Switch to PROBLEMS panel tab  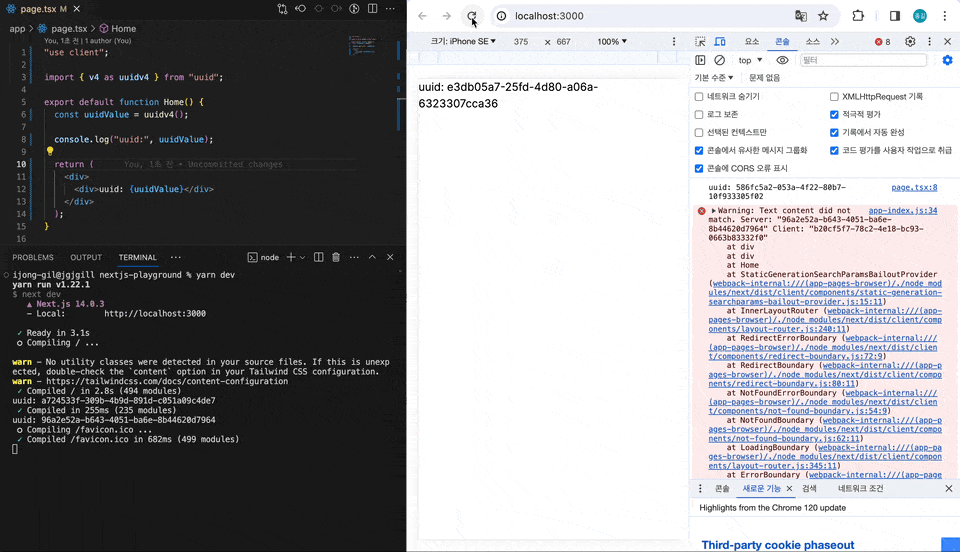(x=33, y=258)
